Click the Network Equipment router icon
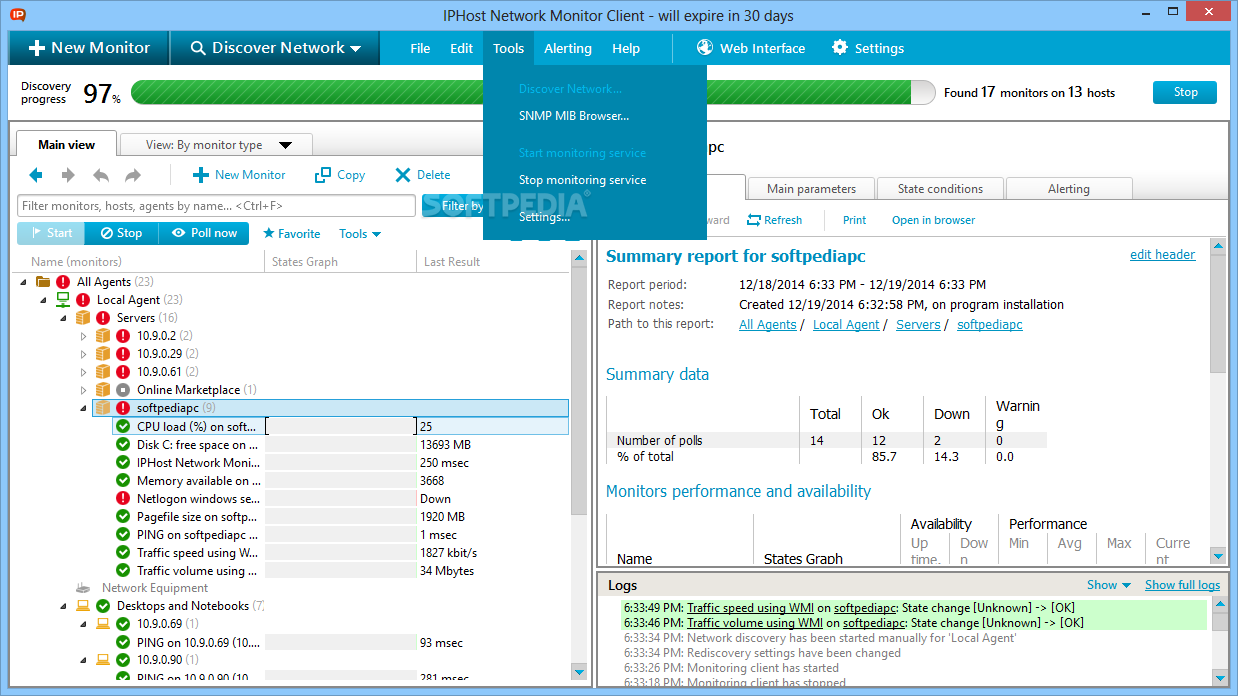Image resolution: width=1238 pixels, height=696 pixels. point(84,588)
